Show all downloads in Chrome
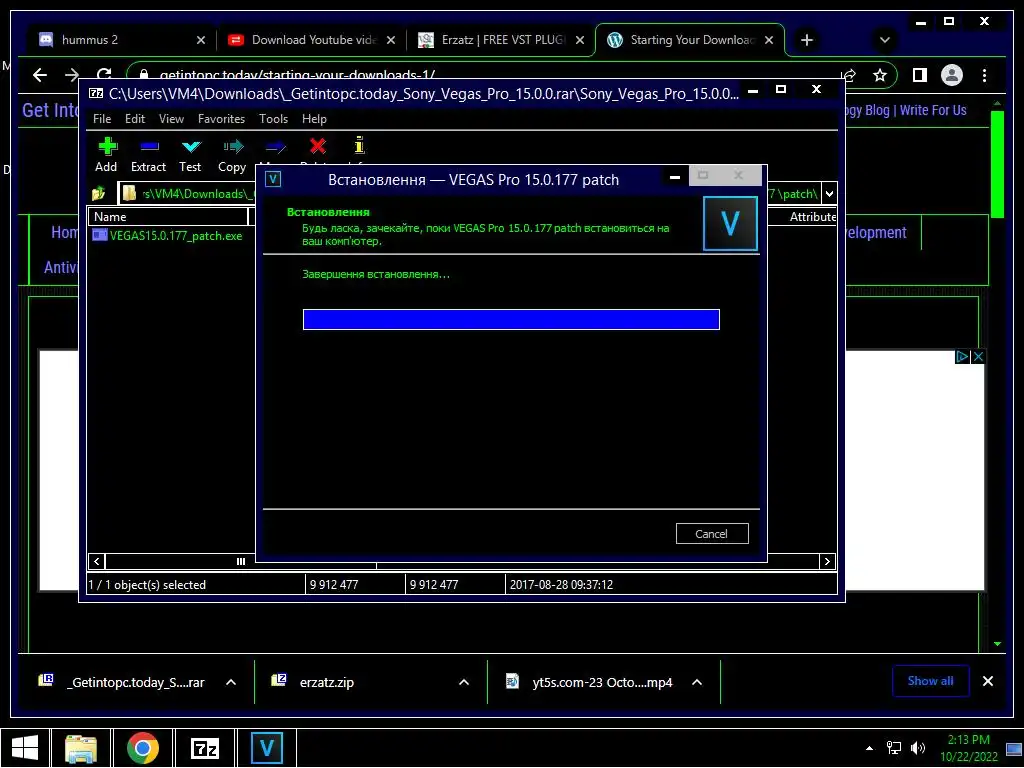 tap(931, 681)
